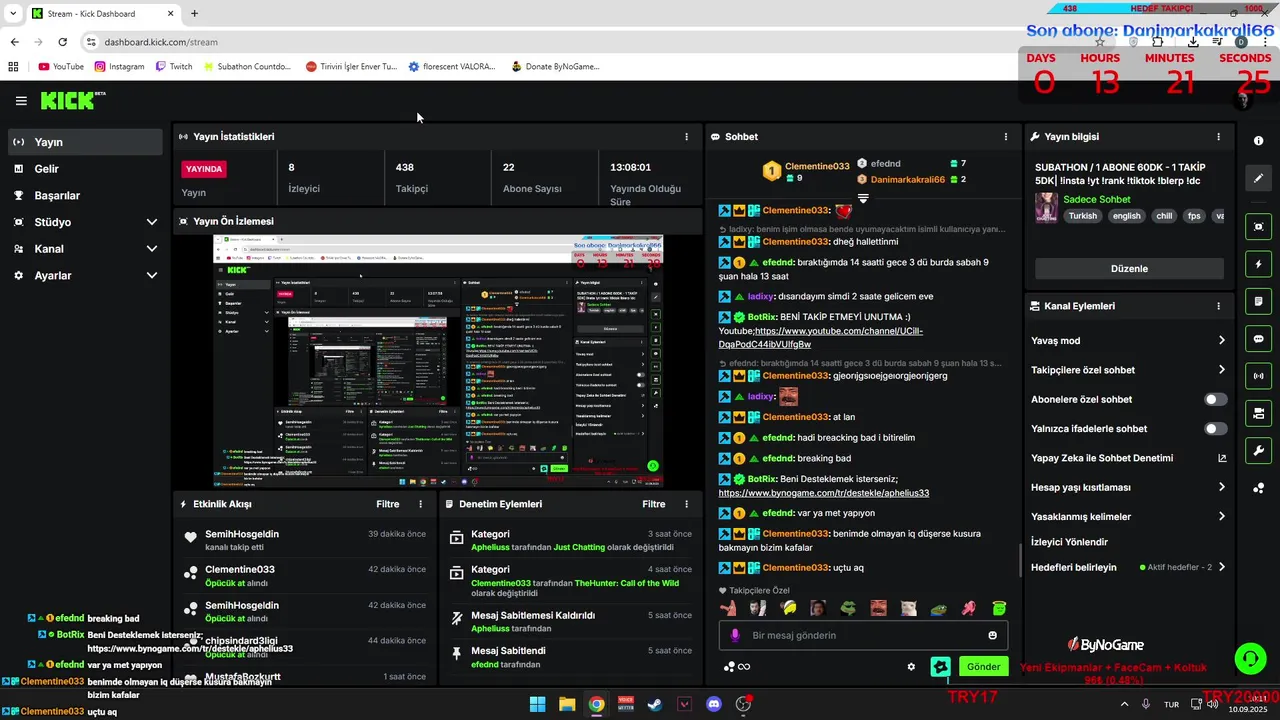Click the pencil edit icon in right toolbar

(x=1259, y=179)
